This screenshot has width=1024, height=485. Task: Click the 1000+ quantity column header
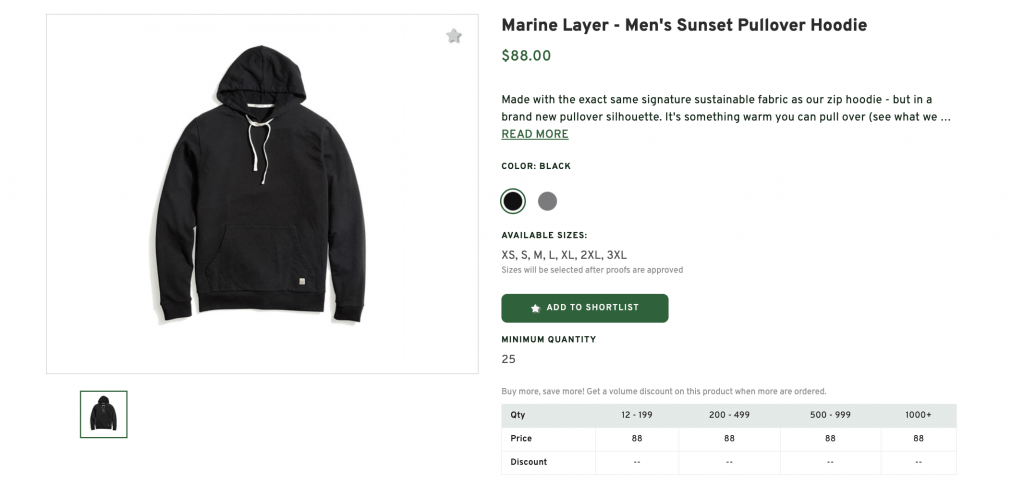pyautogui.click(x=918, y=415)
